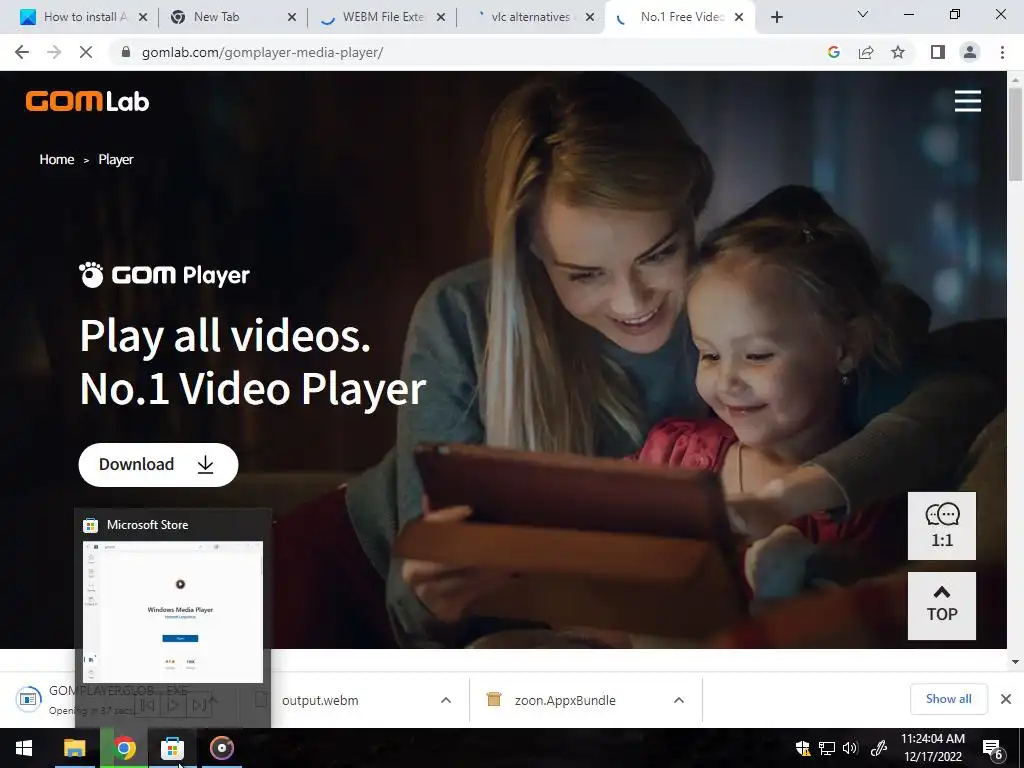Share this page using the share icon

coord(866,52)
